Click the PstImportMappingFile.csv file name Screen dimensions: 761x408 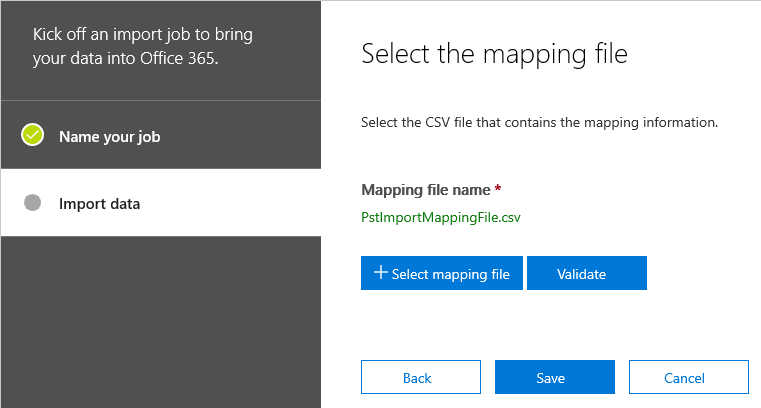441,217
